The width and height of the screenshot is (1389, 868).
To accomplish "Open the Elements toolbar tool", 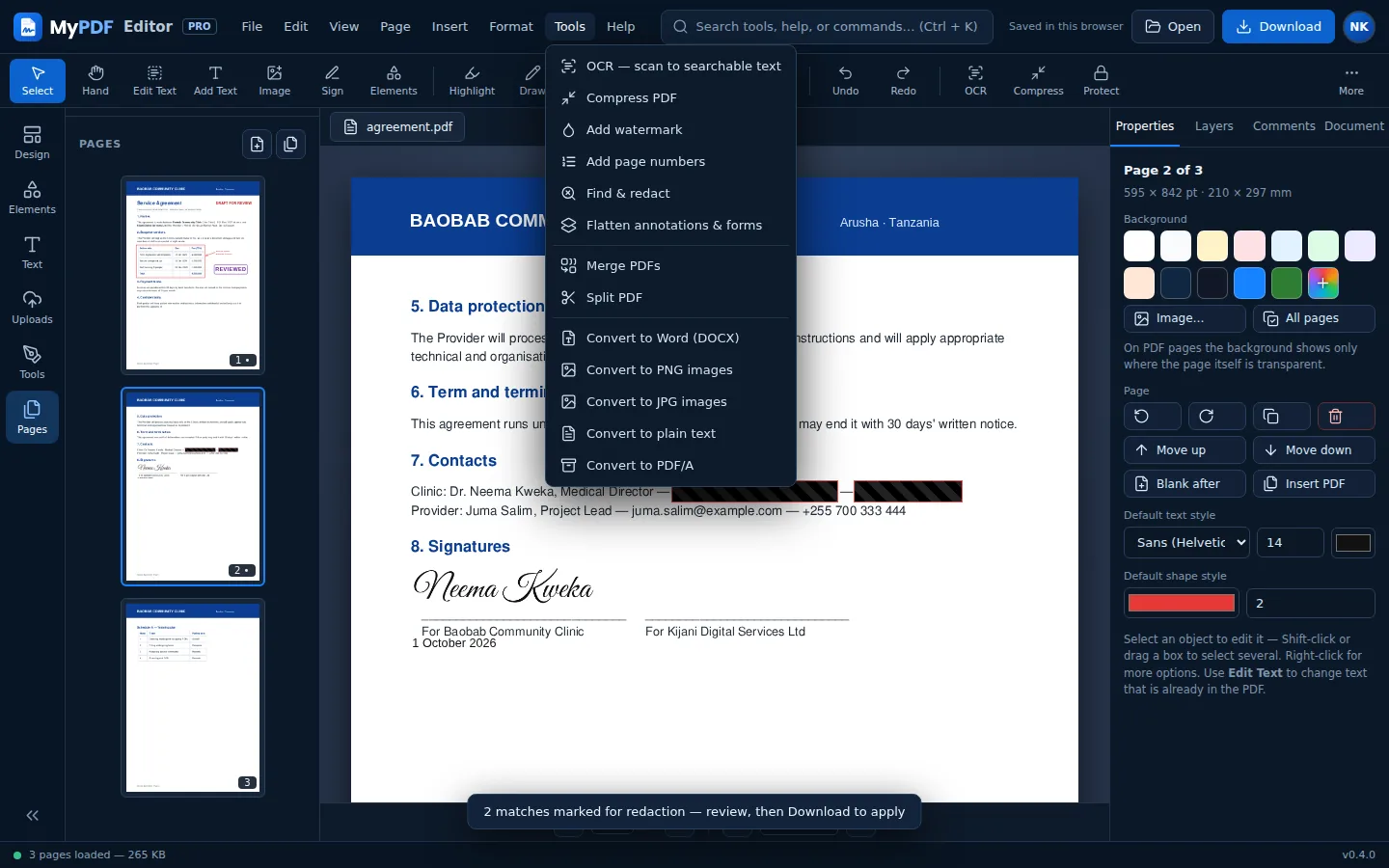I will coord(394,80).
